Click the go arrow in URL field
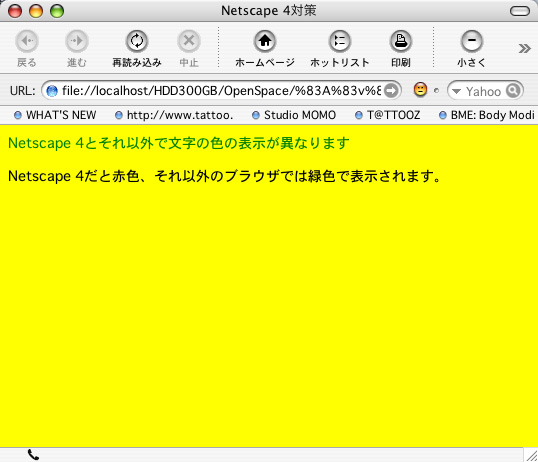Screen dimensions: 538x462 coord(391,91)
